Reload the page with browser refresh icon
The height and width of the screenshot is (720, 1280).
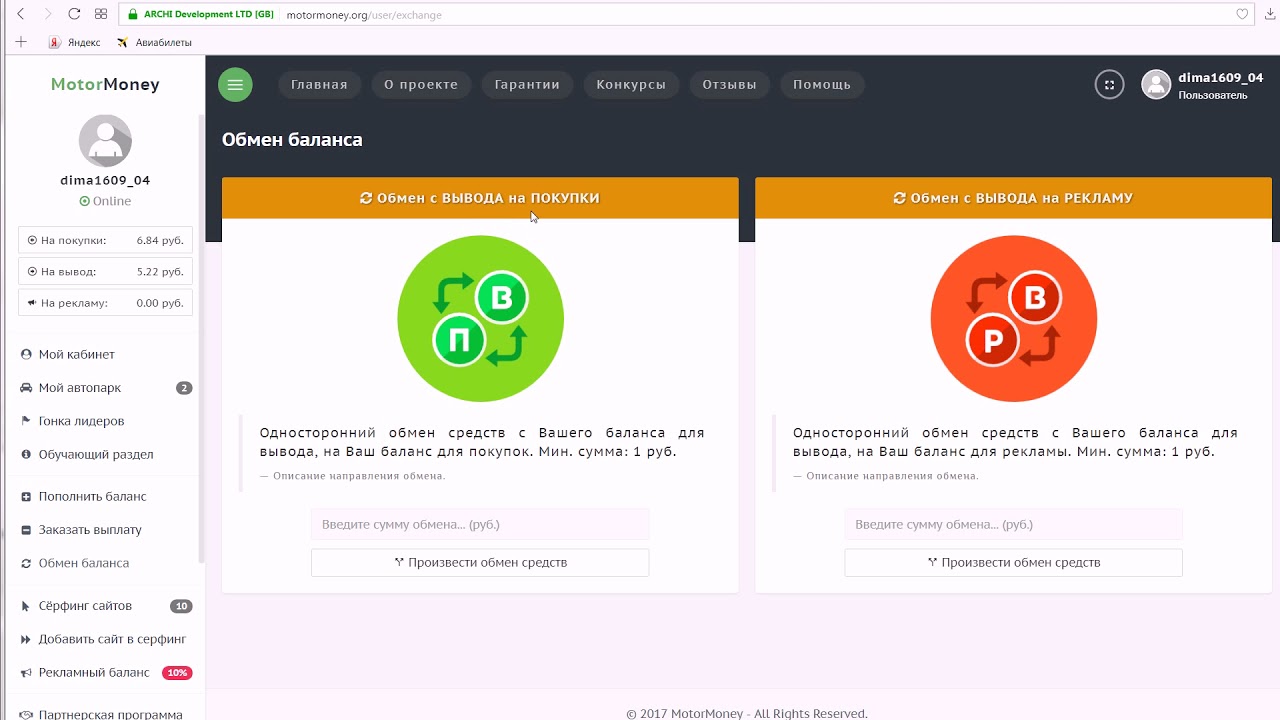[74, 14]
